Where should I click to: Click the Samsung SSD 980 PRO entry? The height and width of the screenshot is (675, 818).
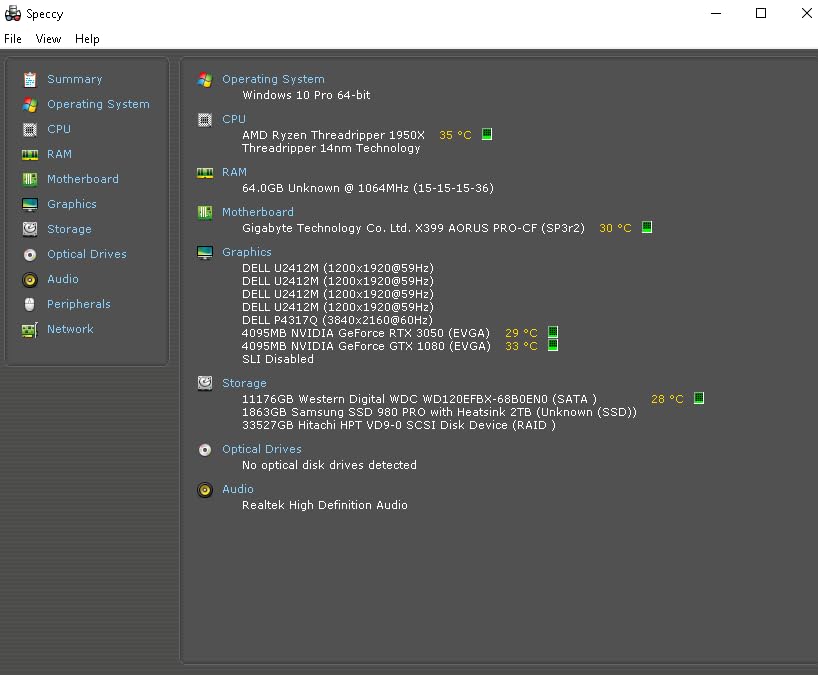point(439,412)
